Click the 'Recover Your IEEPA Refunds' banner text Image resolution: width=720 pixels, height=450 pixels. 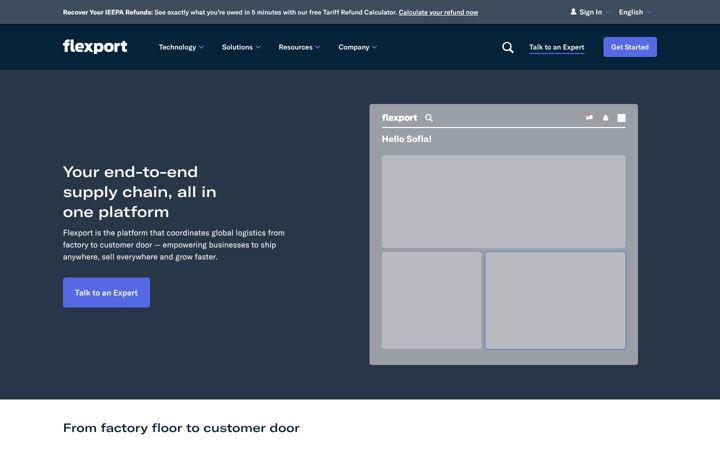[107, 12]
